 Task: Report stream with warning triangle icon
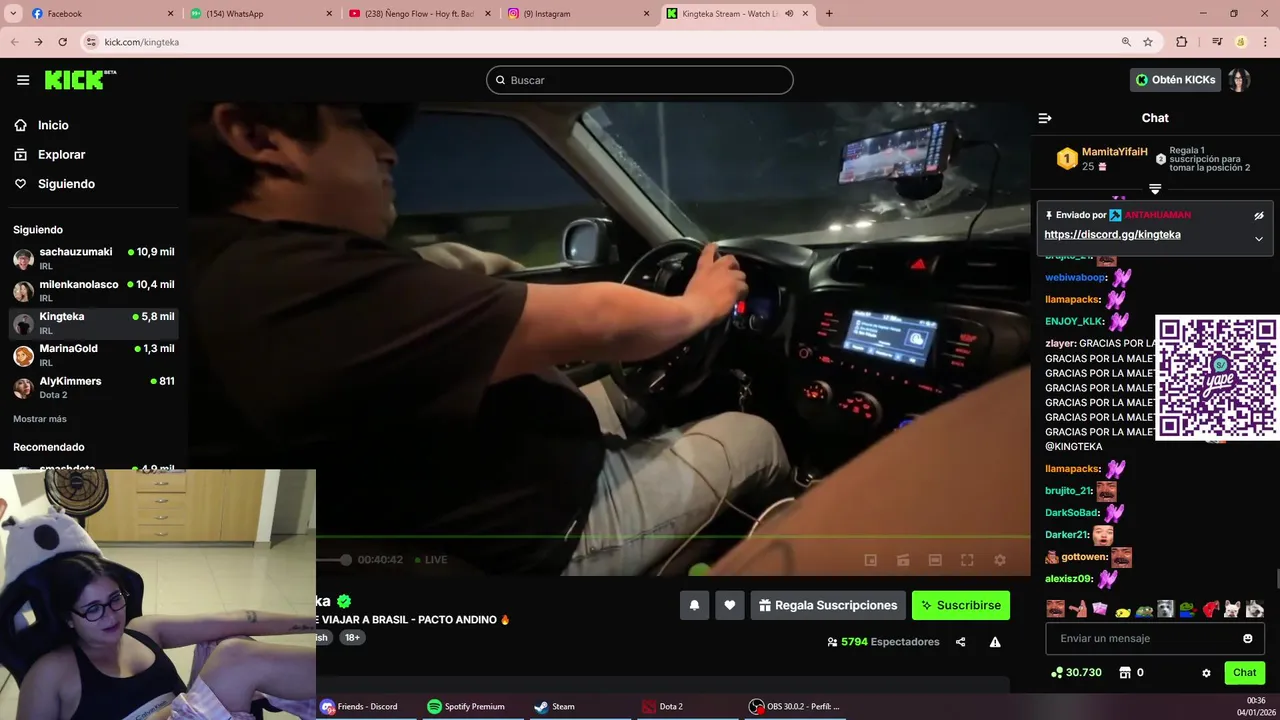point(995,642)
